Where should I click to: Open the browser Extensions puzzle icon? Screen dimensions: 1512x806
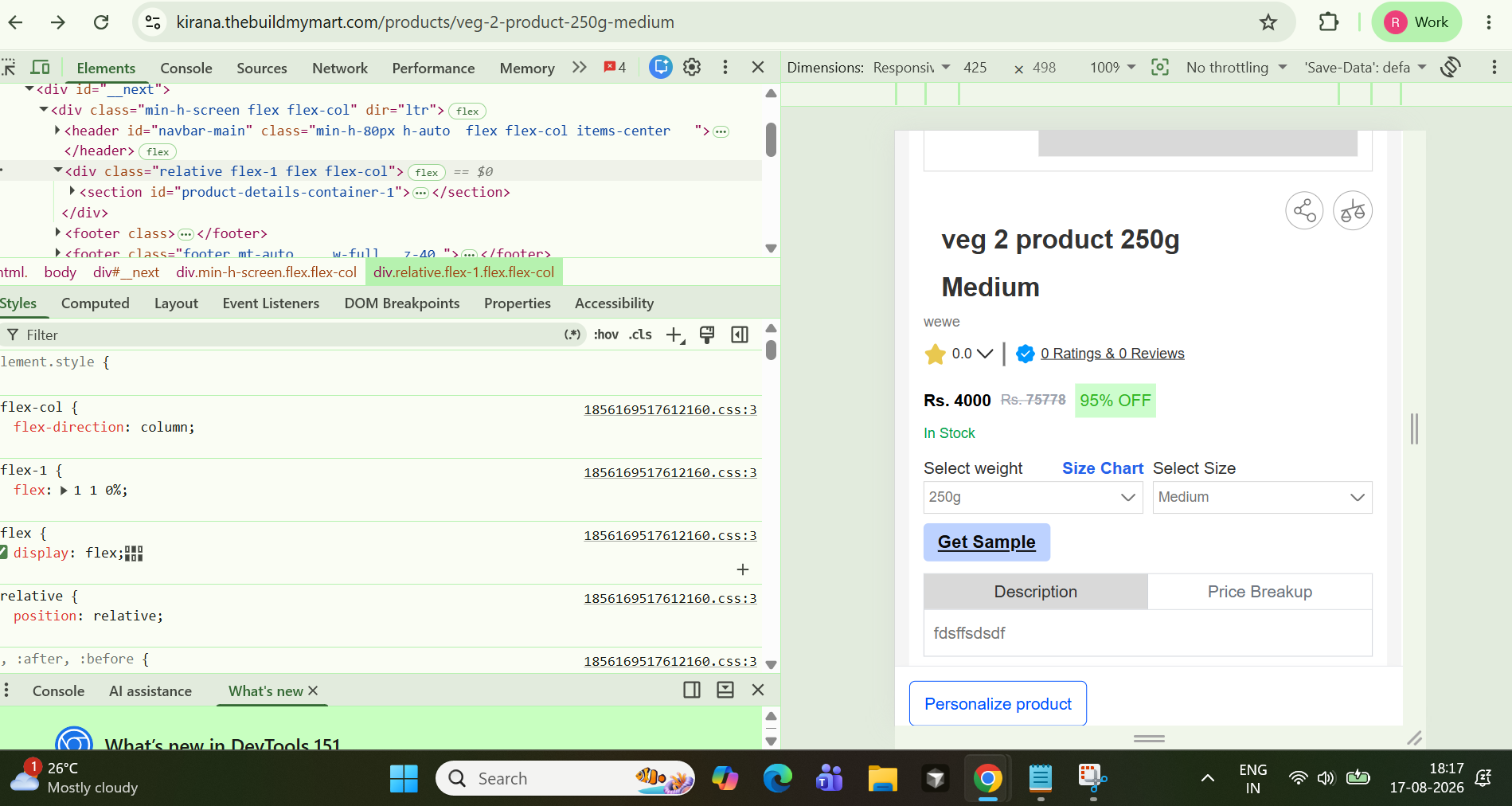1328,22
